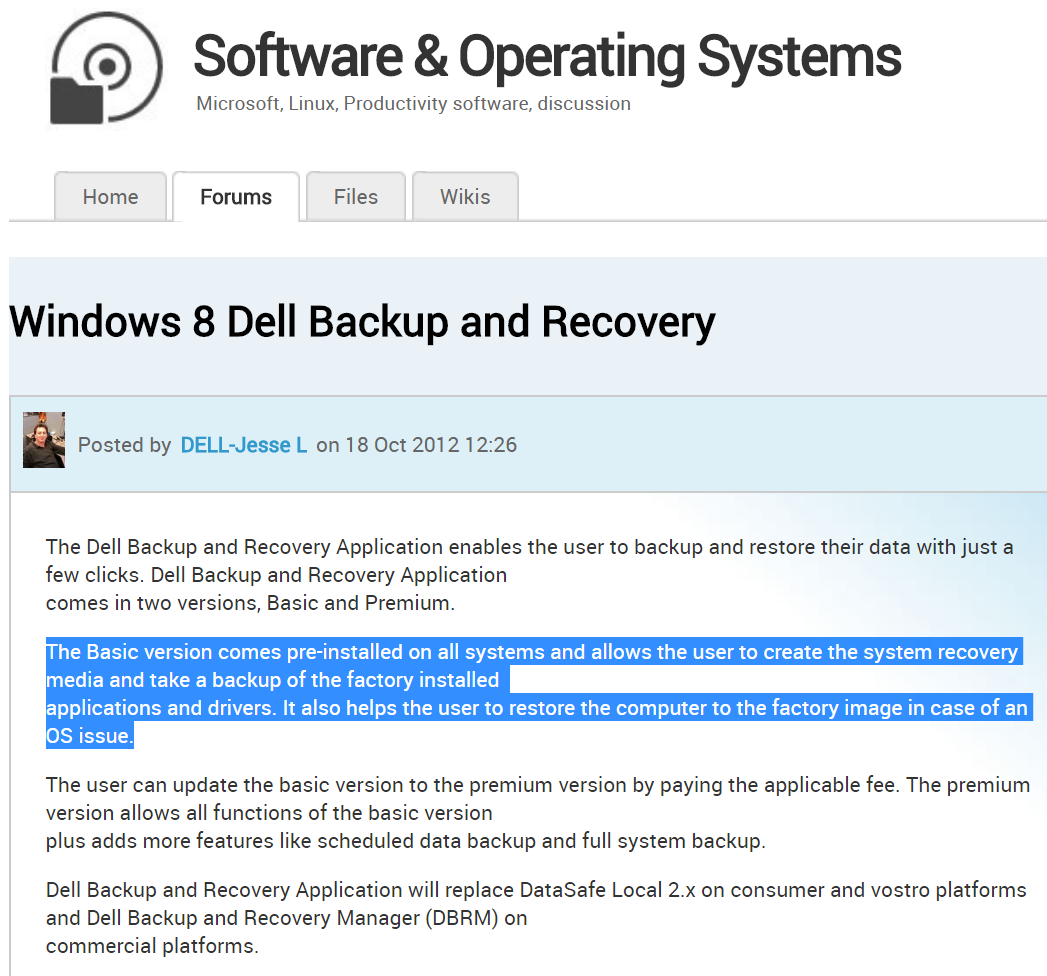This screenshot has width=1047, height=976.
Task: Click the post date "18 Oct 2012 12:26"
Action: click(431, 445)
